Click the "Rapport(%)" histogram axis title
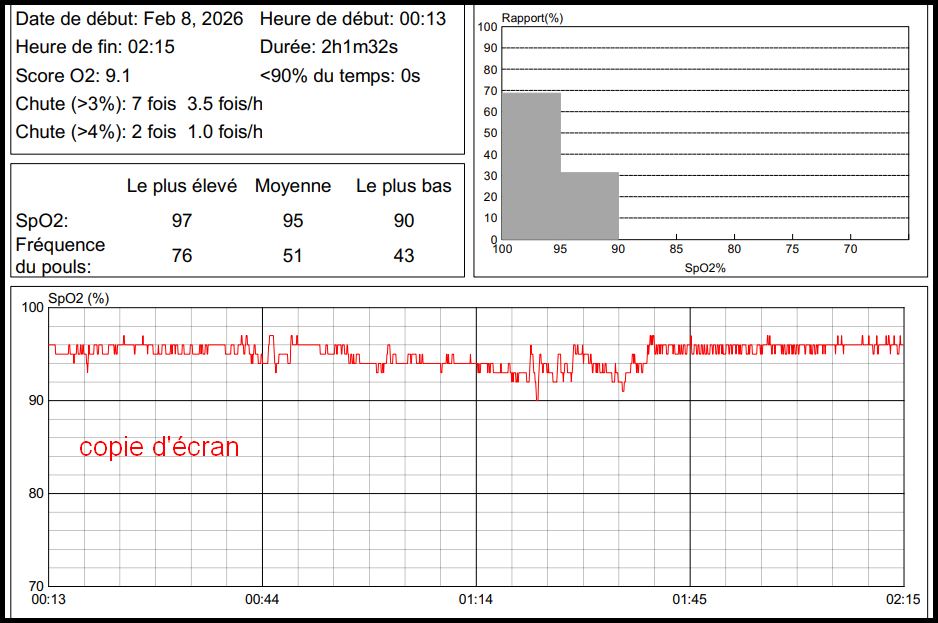Viewport: 938px width, 623px height. coord(532,18)
